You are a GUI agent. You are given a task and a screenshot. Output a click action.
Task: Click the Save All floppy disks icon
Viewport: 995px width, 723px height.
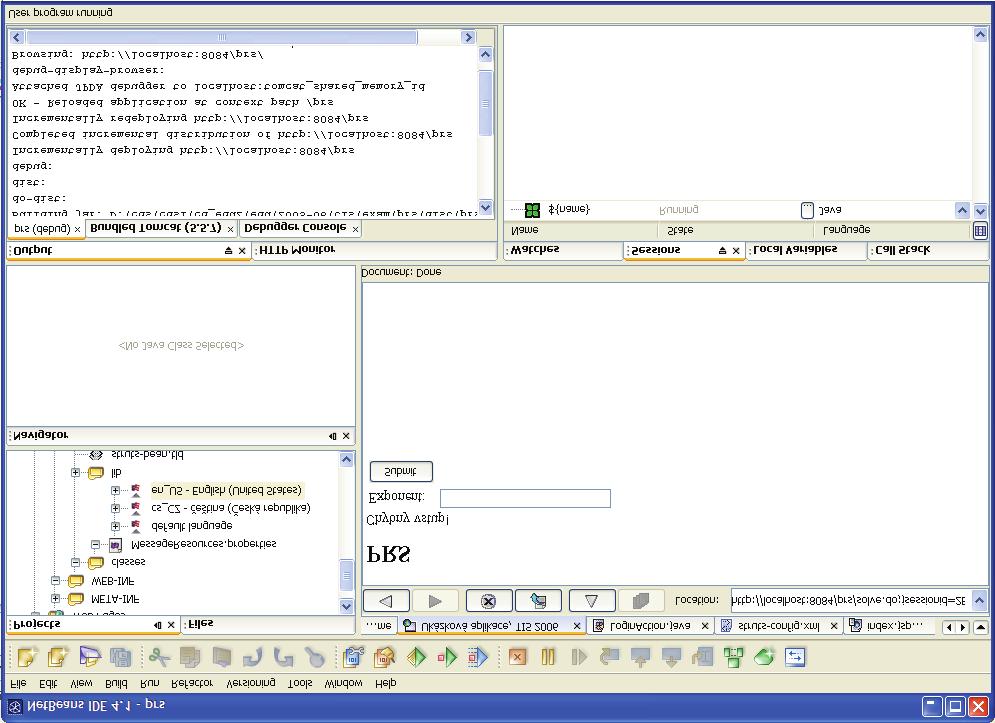[121, 656]
